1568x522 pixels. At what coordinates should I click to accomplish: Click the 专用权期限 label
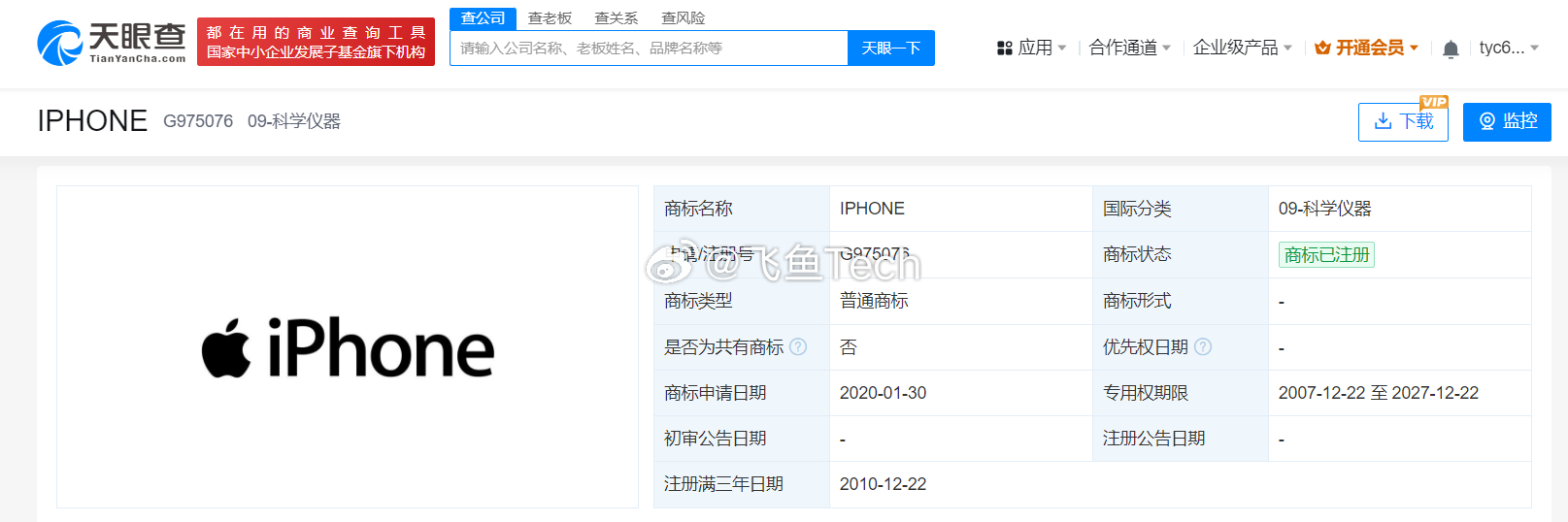click(1146, 393)
